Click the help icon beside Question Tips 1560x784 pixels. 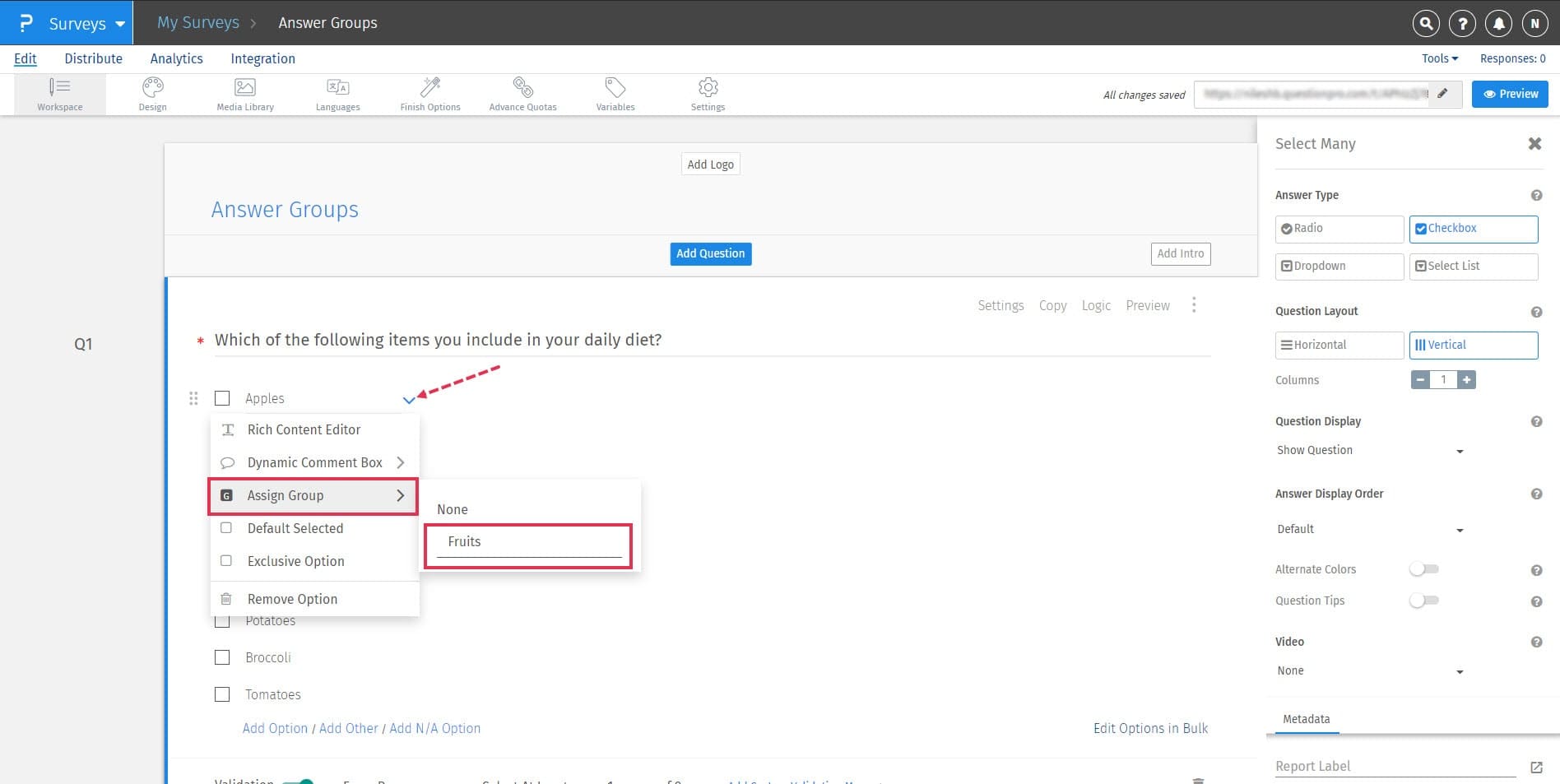1536,601
